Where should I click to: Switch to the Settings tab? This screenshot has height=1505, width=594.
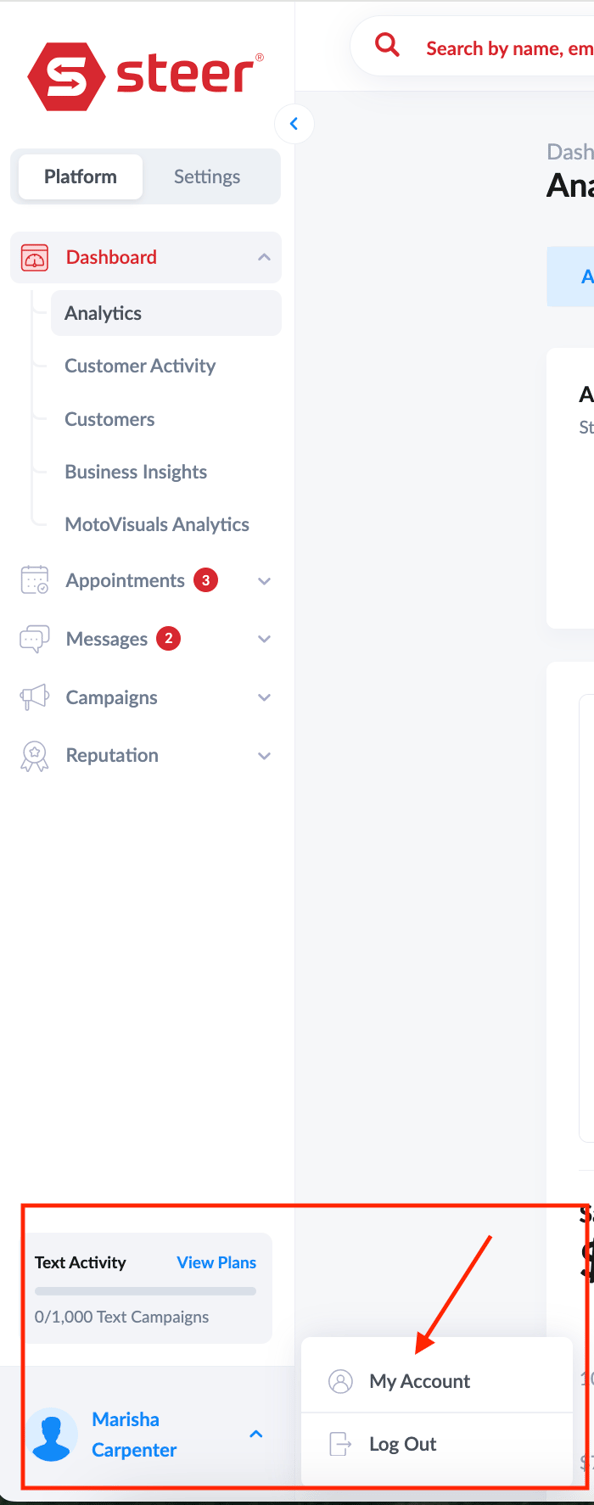(206, 176)
